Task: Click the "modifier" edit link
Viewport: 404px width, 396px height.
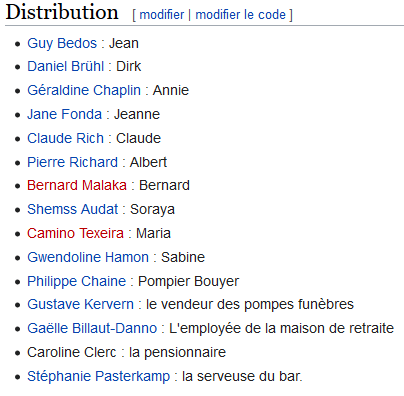Action: pos(162,15)
